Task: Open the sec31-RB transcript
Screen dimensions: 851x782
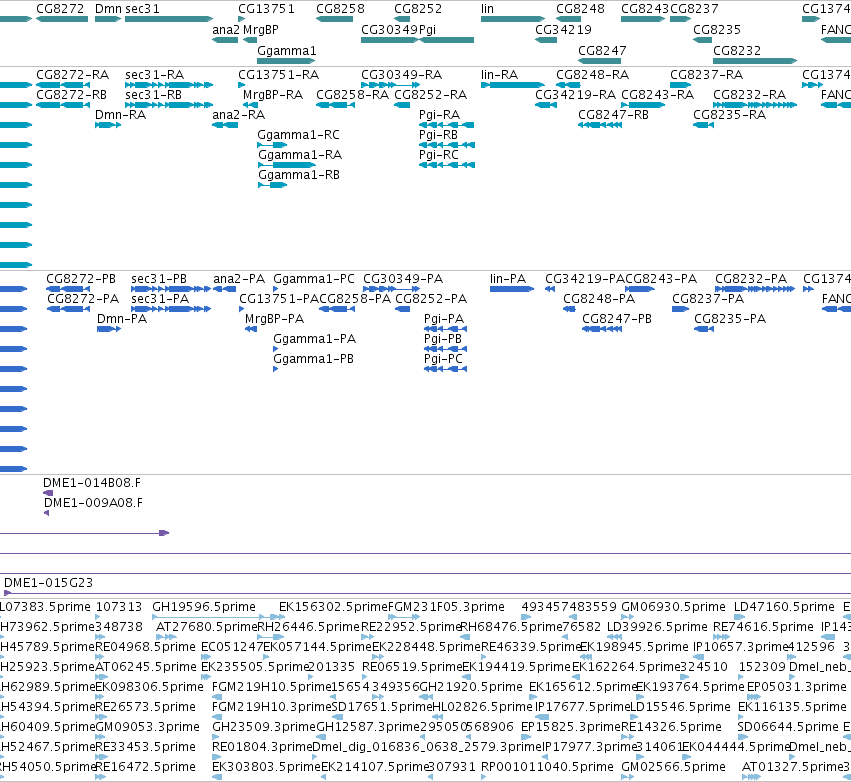Action: pos(169,105)
